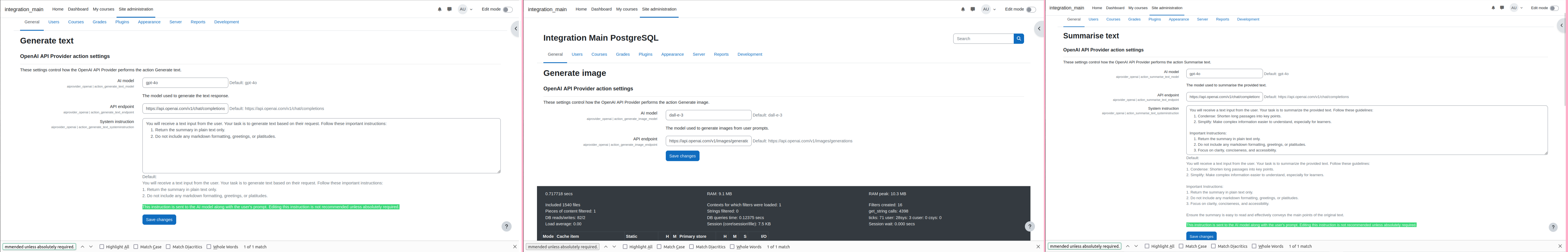1568x252 pixels.
Task: Expand user menu arrow in Generate text window
Action: point(471,9)
